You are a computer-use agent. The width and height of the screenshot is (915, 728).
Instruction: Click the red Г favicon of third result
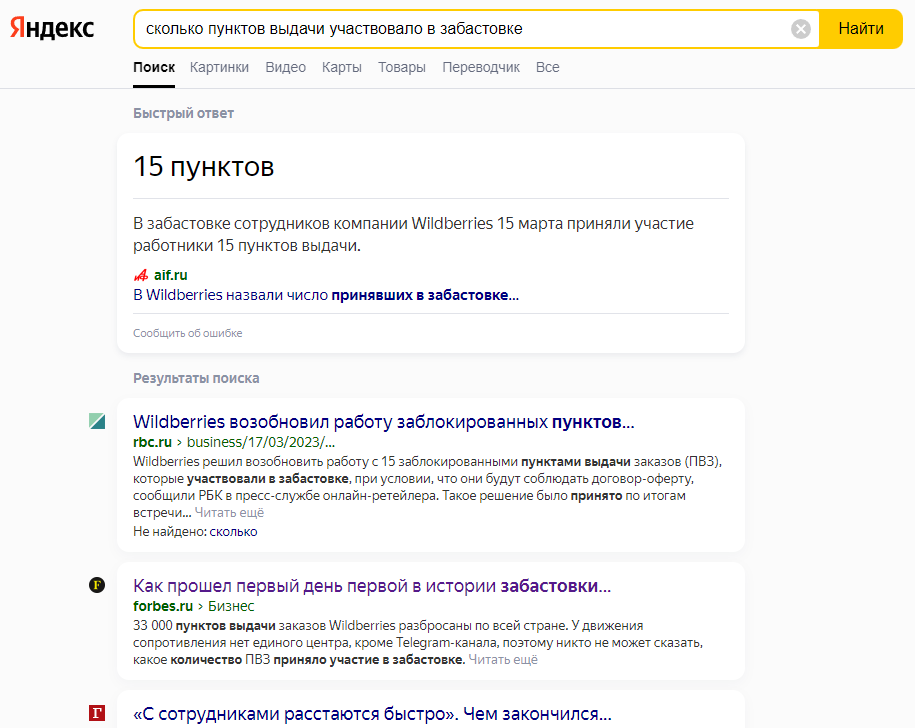coord(97,713)
